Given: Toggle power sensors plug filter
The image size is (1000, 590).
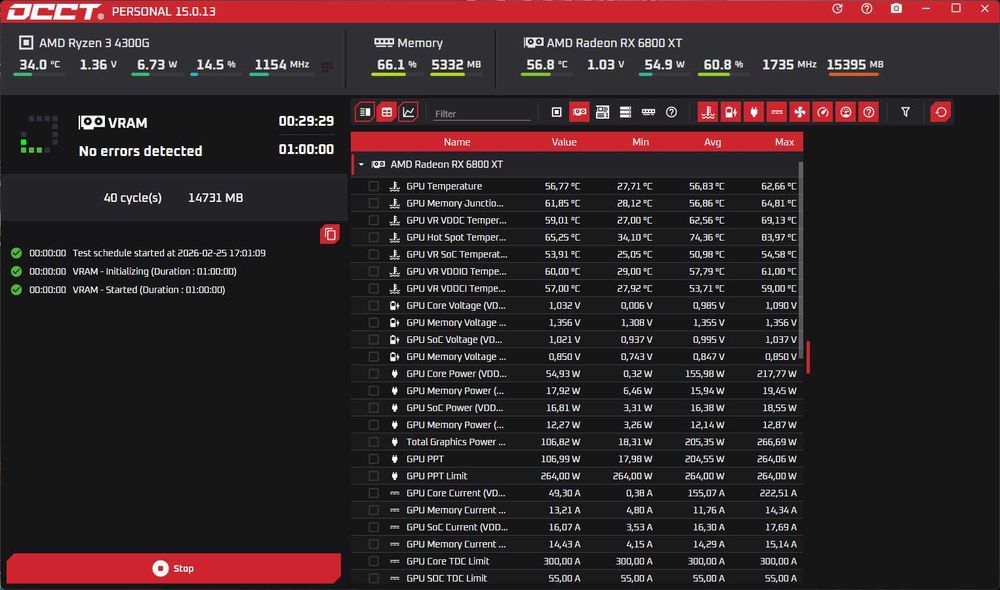Looking at the screenshot, I should pos(753,112).
